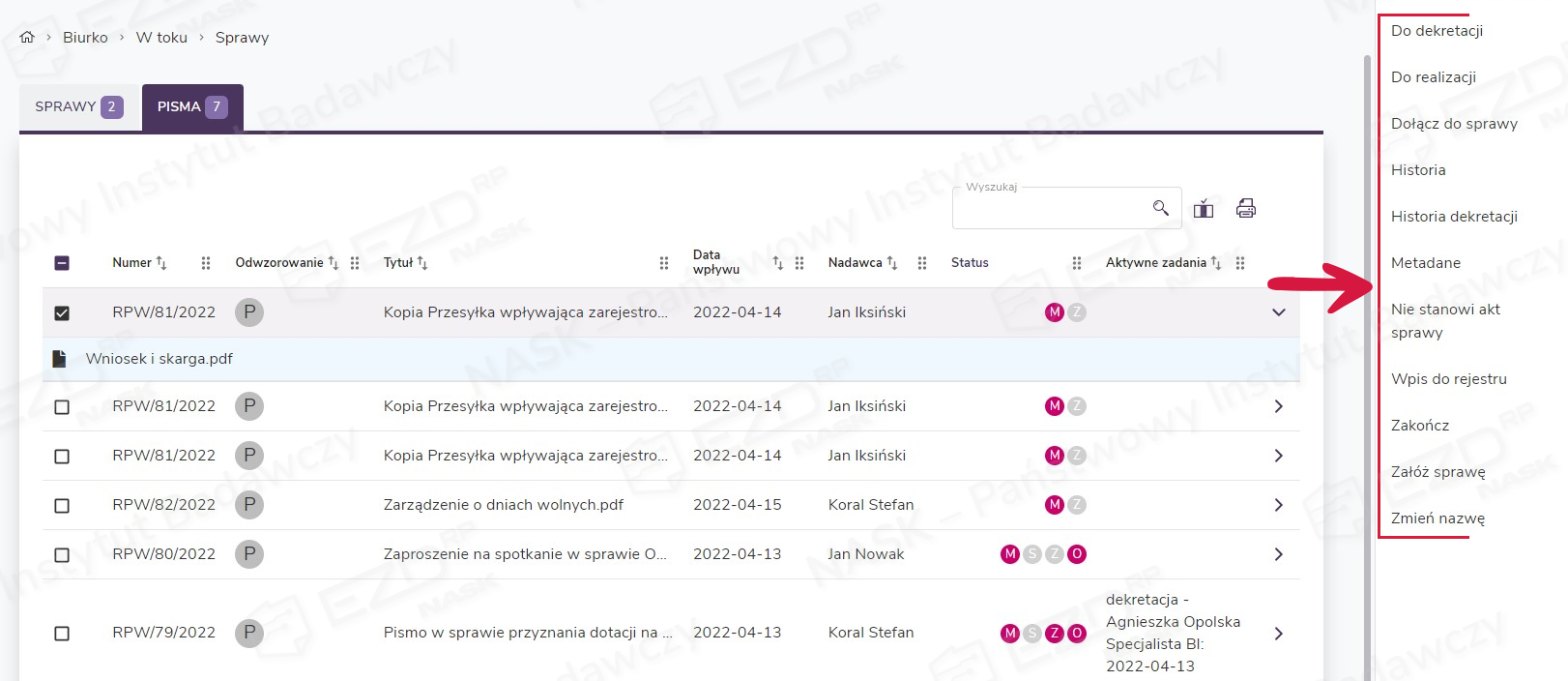Expand the RPW/80/2022 row chevron
1568x681 pixels.
1278,554
